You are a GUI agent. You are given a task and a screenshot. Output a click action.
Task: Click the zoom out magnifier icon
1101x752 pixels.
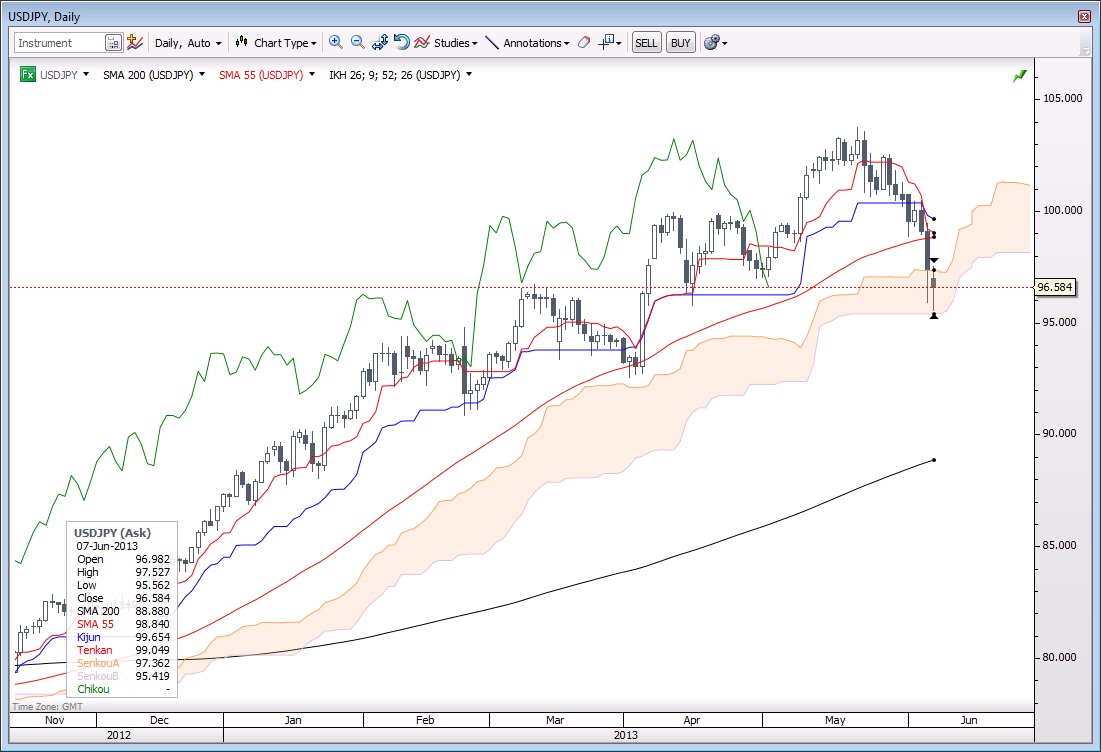tap(357, 43)
